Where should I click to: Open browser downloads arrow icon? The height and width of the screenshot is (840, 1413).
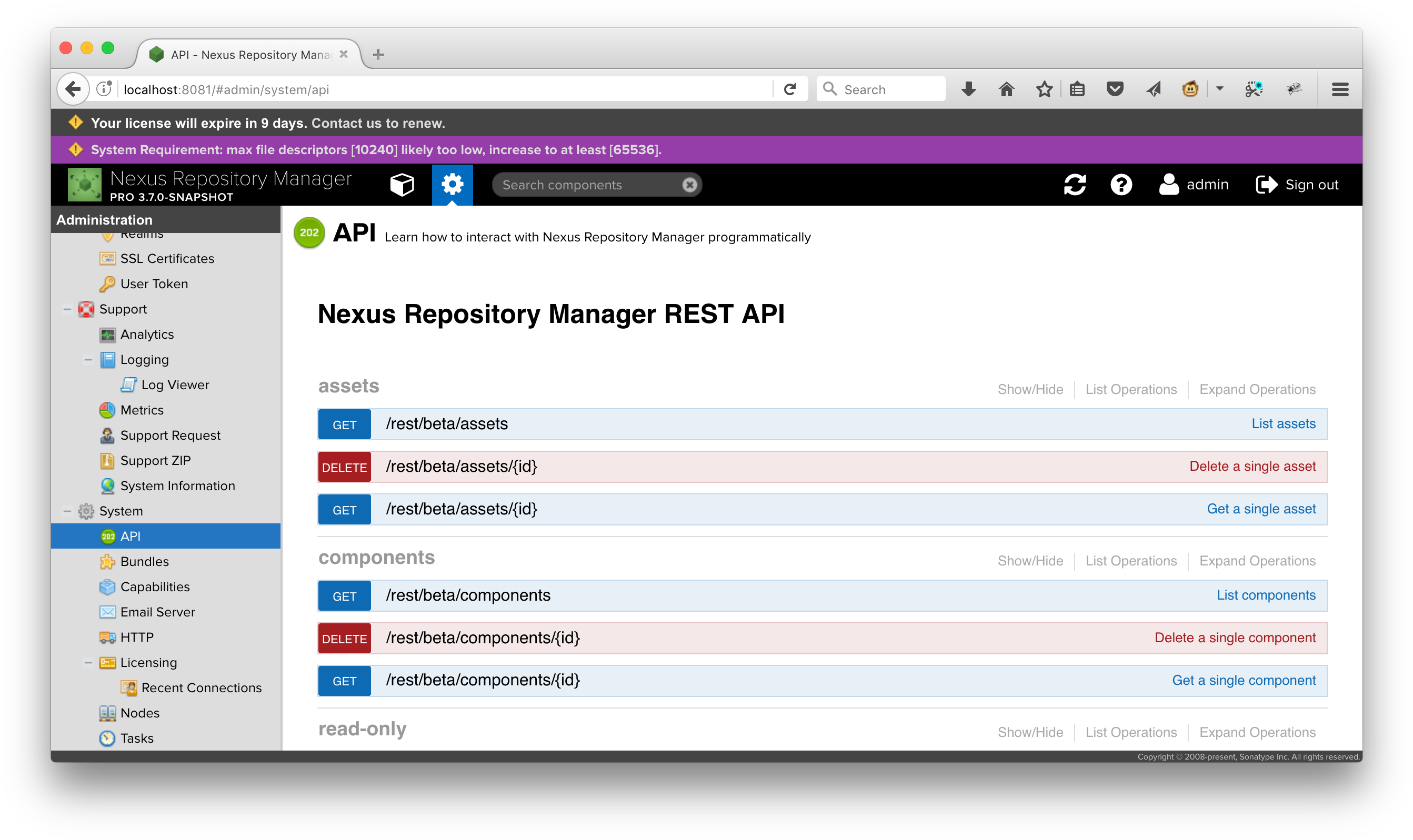point(968,89)
